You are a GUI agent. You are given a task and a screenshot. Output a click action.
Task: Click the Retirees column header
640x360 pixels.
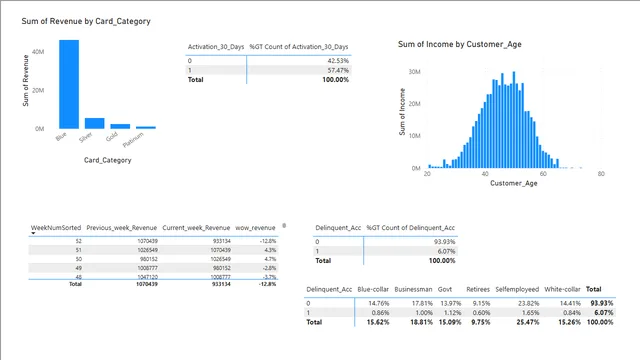tap(478, 289)
